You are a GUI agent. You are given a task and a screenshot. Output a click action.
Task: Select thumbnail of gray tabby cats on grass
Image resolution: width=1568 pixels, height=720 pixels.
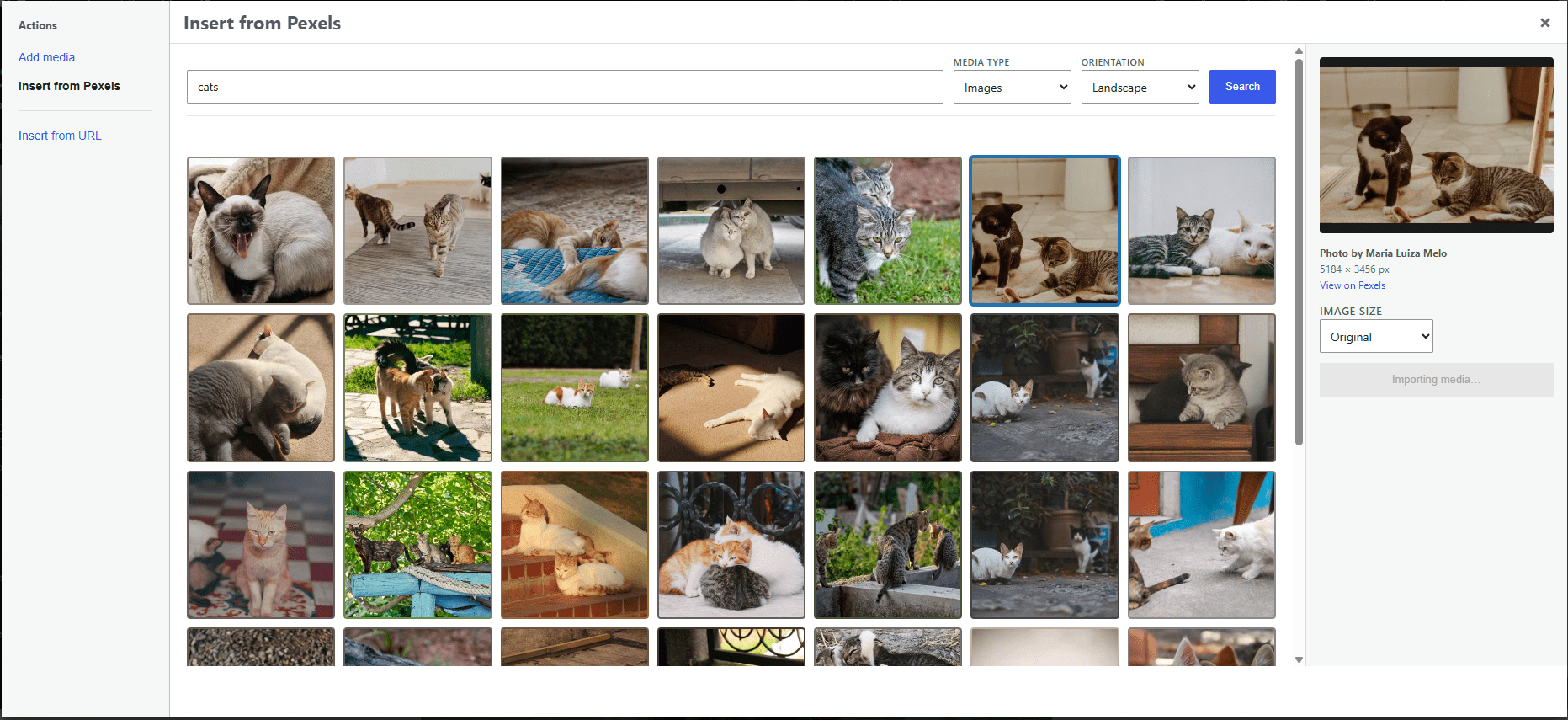click(x=888, y=231)
